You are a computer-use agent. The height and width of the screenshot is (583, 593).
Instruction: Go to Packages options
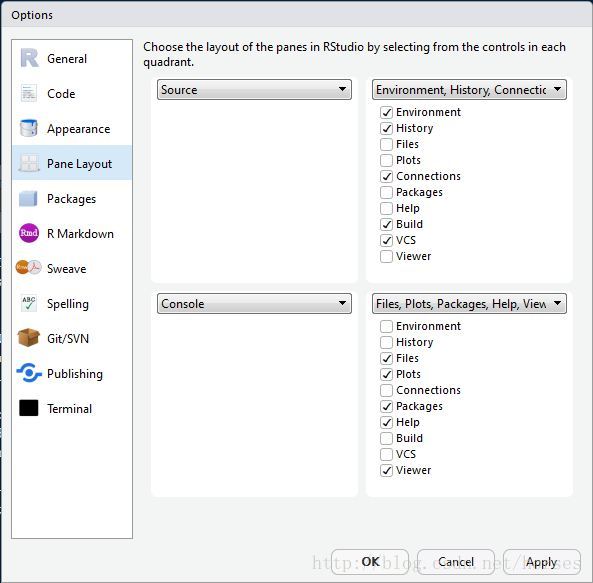72,199
